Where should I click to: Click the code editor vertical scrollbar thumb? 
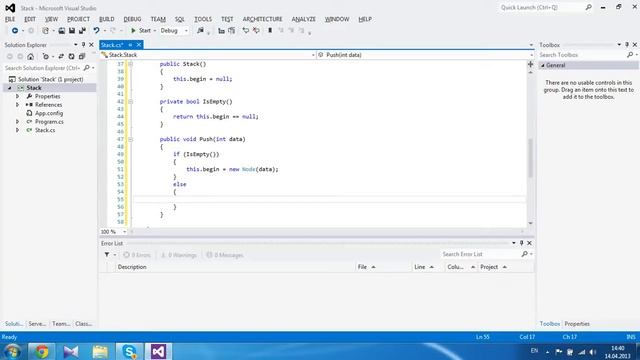point(530,158)
